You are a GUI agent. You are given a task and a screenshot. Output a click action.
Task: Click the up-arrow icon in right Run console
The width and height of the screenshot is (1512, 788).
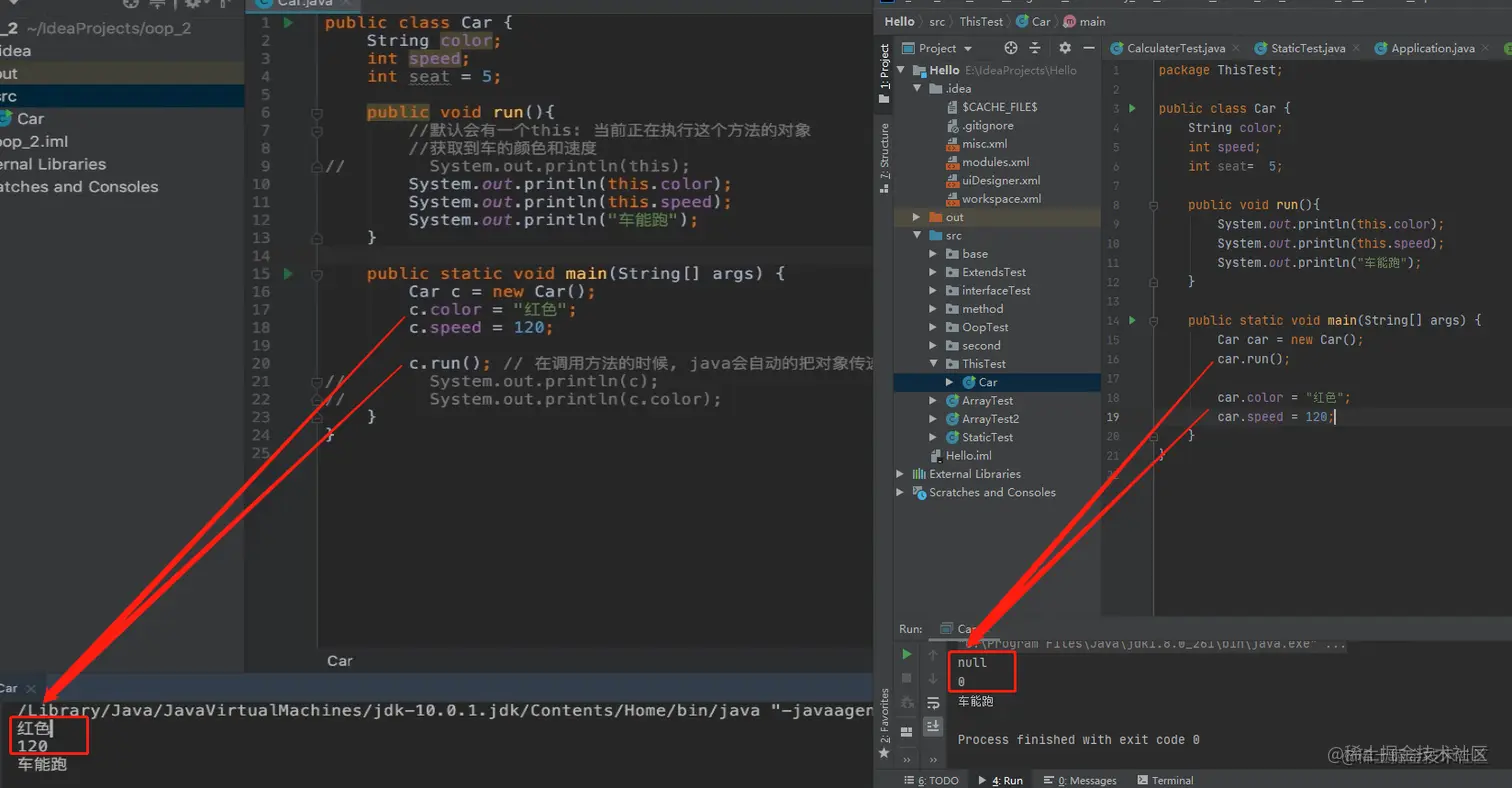pyautogui.click(x=933, y=654)
